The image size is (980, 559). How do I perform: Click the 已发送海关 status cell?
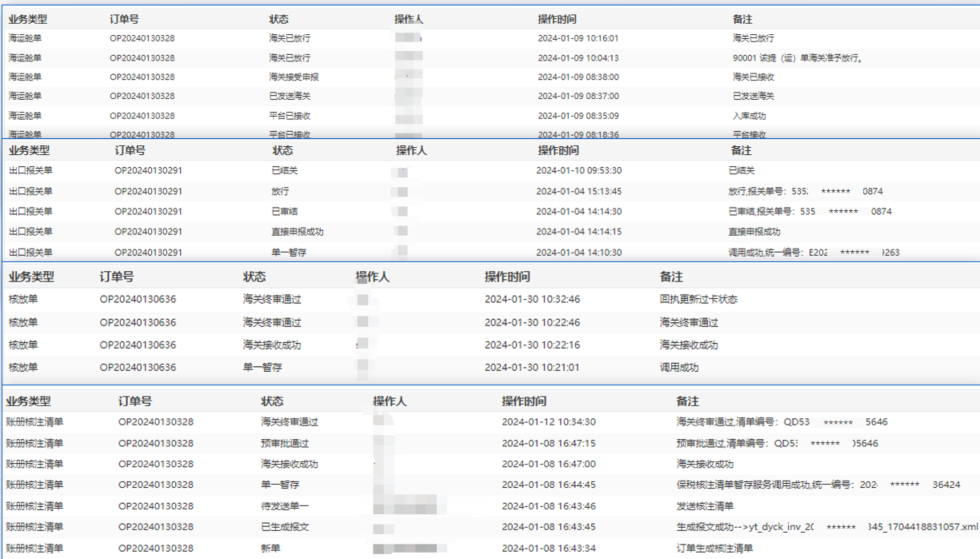(x=288, y=96)
